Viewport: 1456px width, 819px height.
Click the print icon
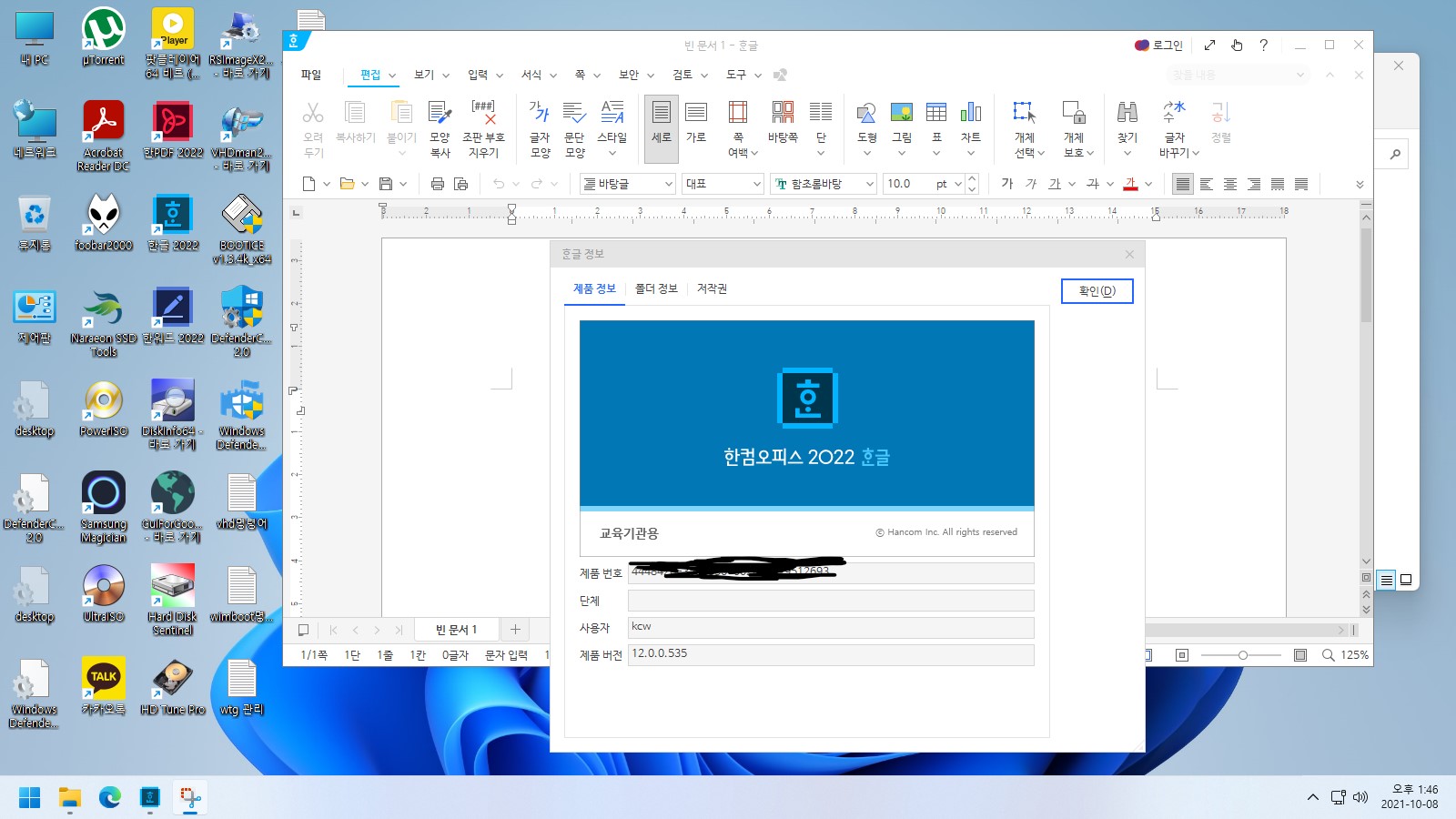pyautogui.click(x=437, y=184)
